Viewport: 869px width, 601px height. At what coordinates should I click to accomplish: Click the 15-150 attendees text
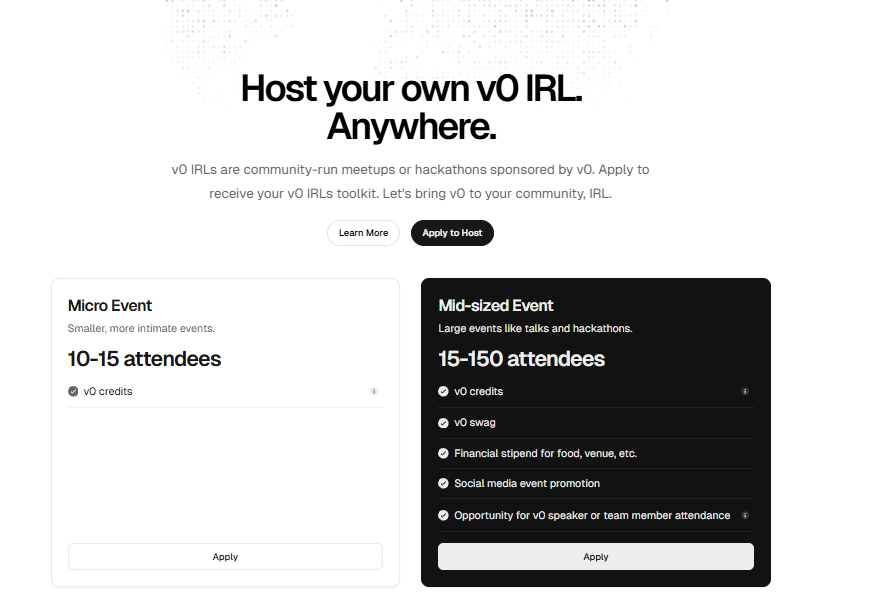click(521, 359)
